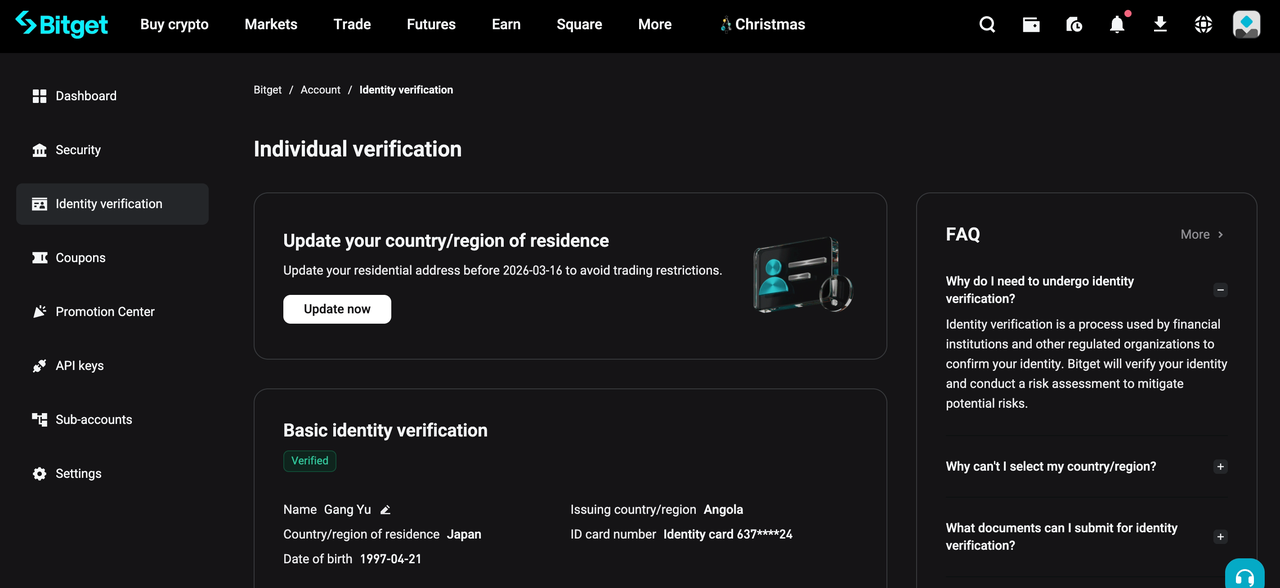
Task: Select API keys in the sidebar
Action: coord(80,366)
